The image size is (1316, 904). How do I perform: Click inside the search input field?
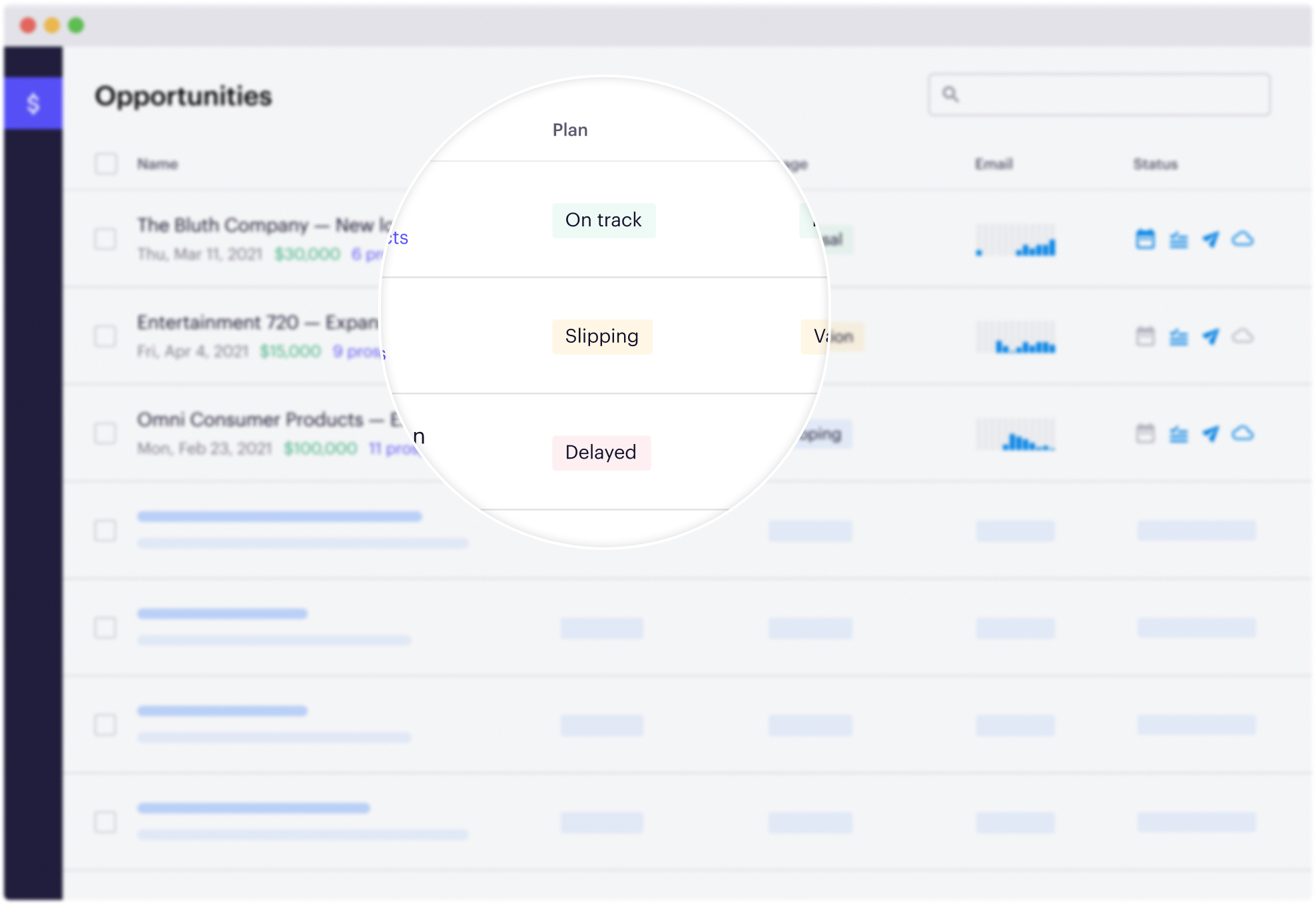(x=1099, y=96)
